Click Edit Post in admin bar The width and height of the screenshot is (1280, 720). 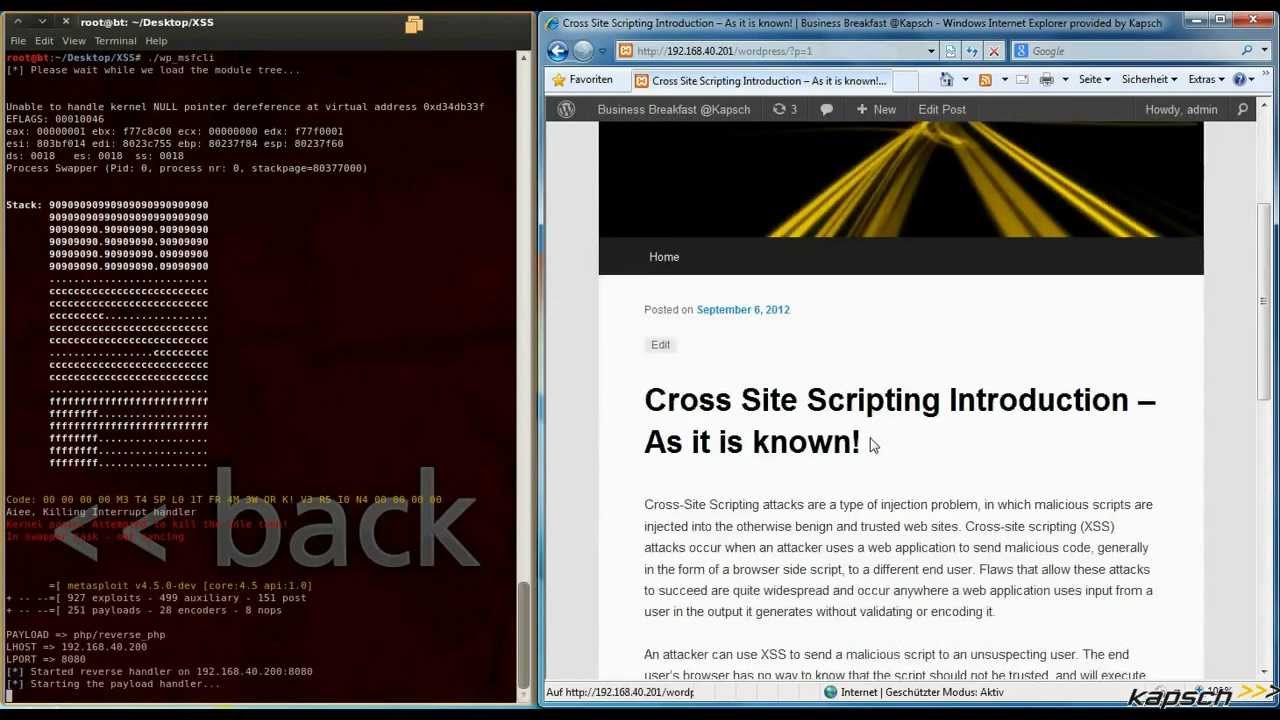coord(942,110)
